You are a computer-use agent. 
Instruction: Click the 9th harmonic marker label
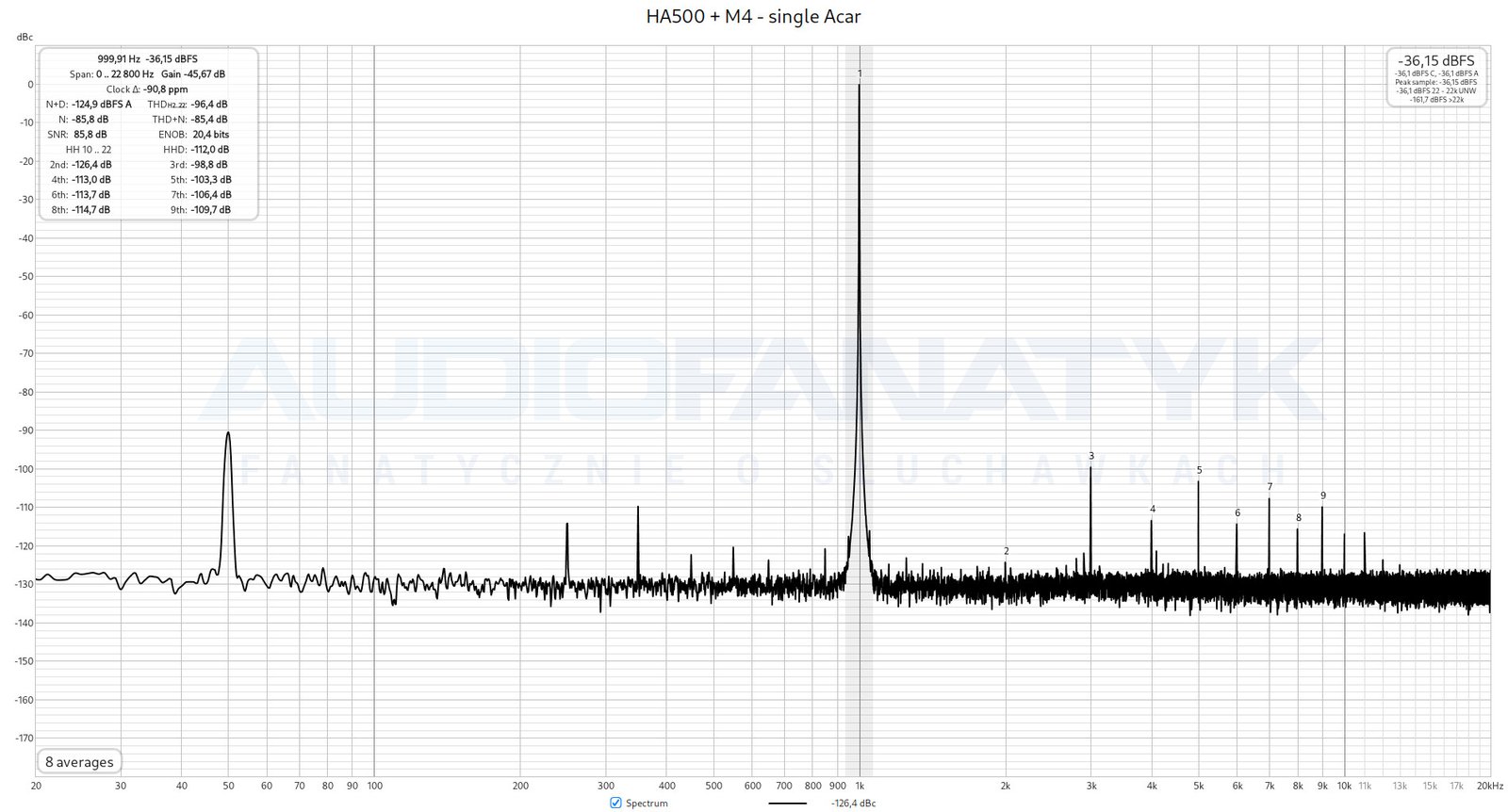point(1322,495)
